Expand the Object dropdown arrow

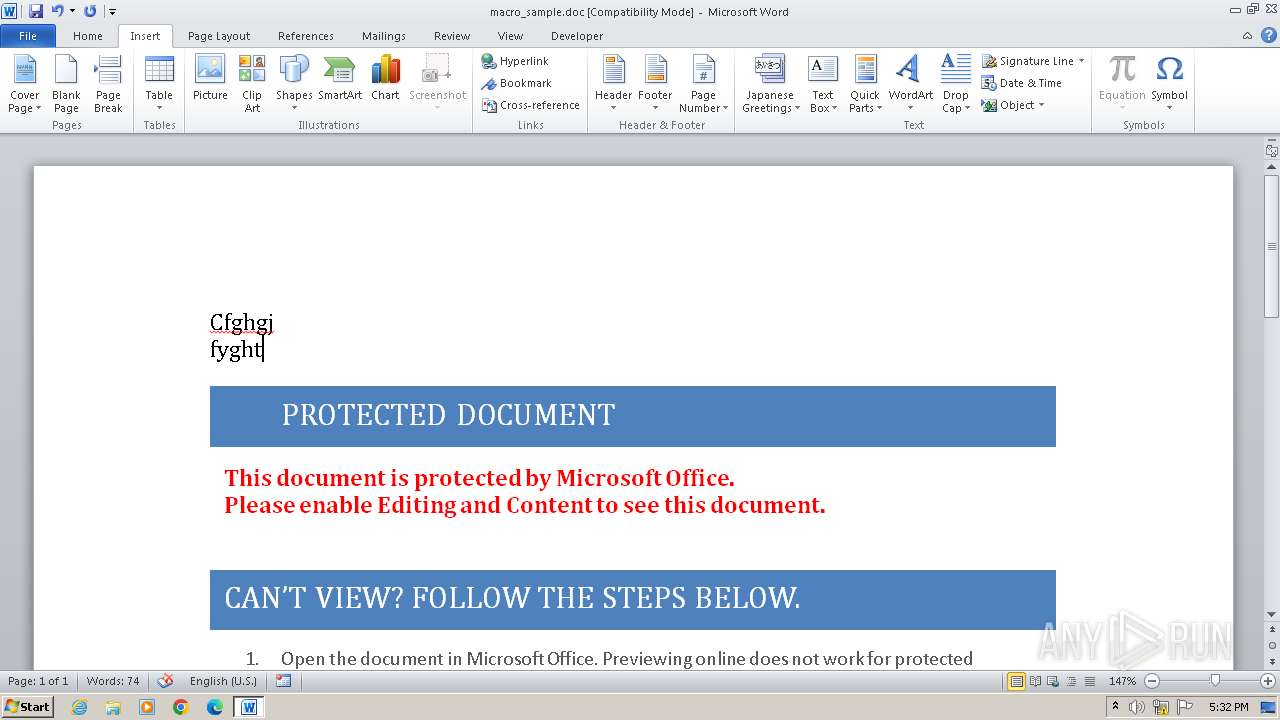coord(1041,105)
